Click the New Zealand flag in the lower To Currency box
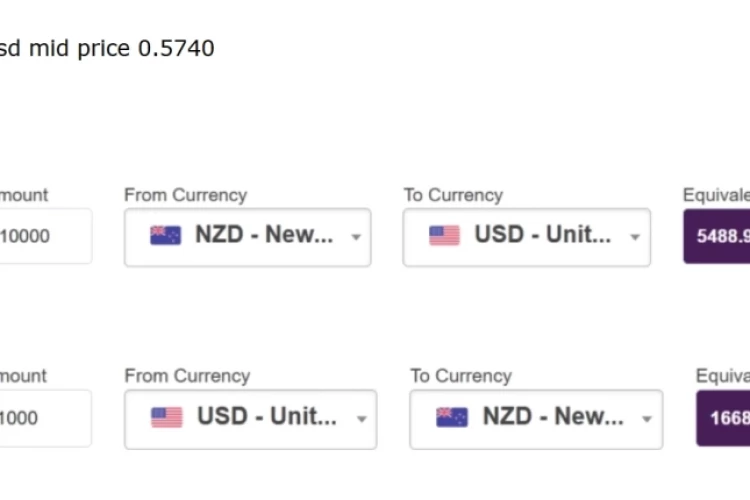 click(x=452, y=417)
